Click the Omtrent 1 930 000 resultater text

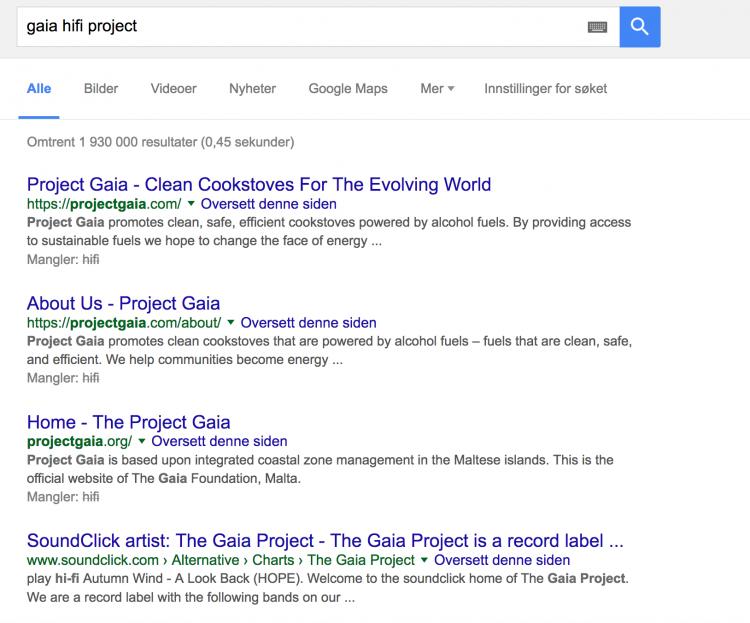(160, 142)
